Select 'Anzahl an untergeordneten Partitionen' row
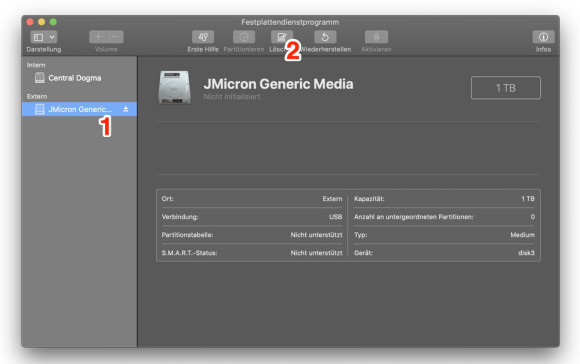The height and width of the screenshot is (364, 580). tap(444, 217)
